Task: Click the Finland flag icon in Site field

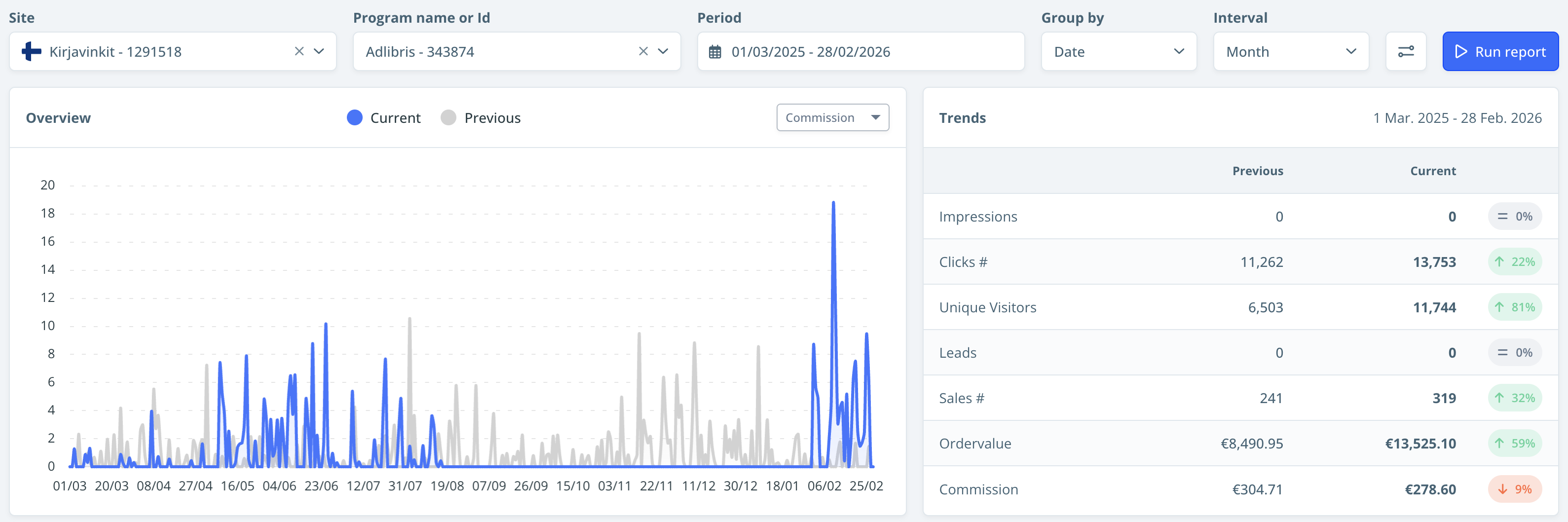Action: [x=31, y=52]
